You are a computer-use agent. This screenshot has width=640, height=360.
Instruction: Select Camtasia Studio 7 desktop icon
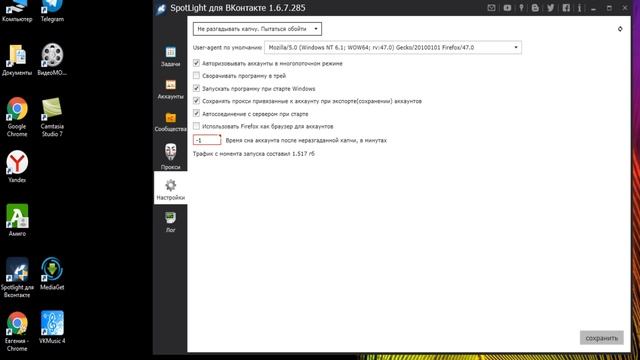(52, 117)
